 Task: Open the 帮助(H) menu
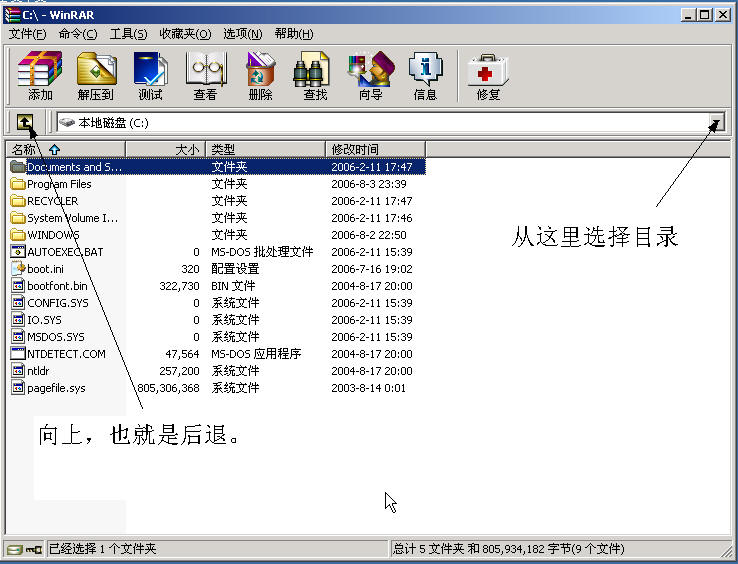point(294,34)
